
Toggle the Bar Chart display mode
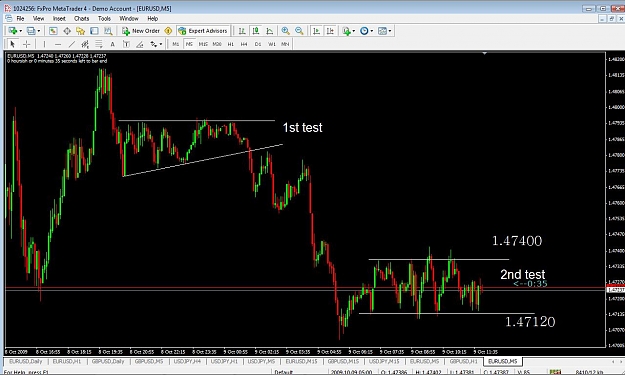242,31
